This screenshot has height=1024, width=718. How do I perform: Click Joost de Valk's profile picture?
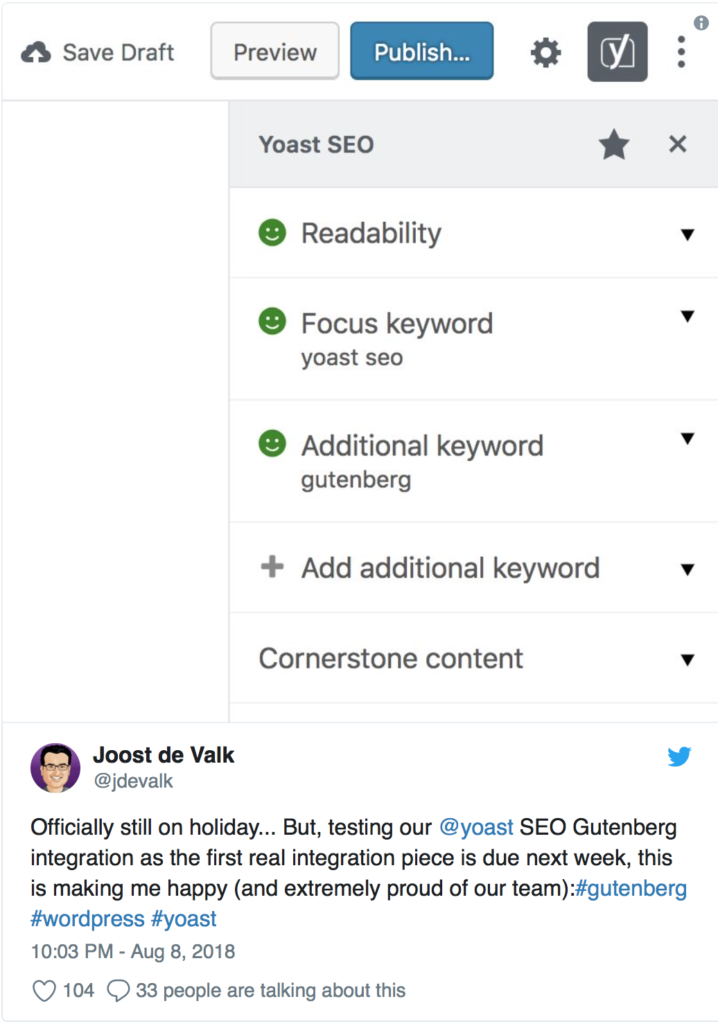point(56,768)
